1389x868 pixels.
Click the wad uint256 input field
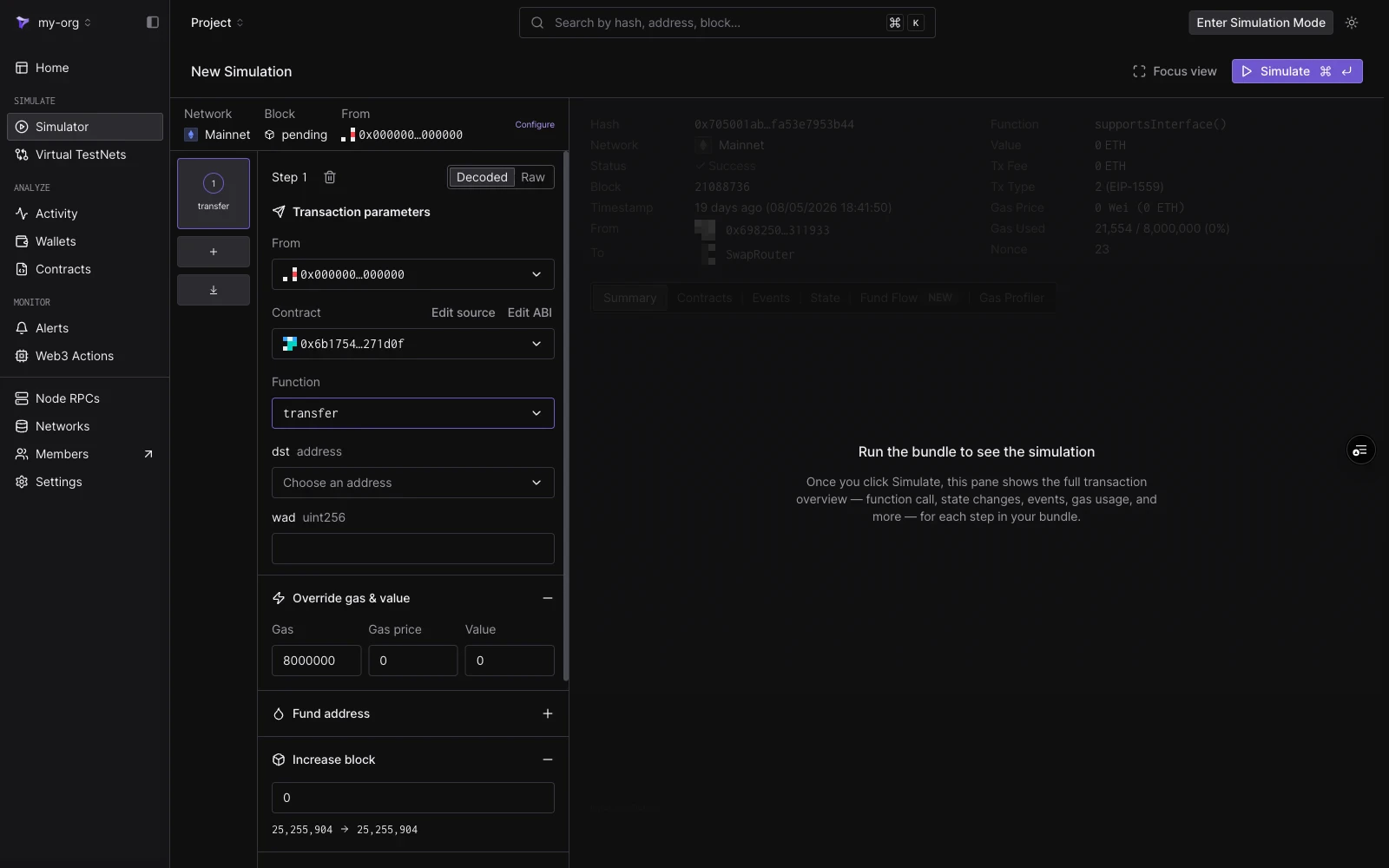[413, 549]
